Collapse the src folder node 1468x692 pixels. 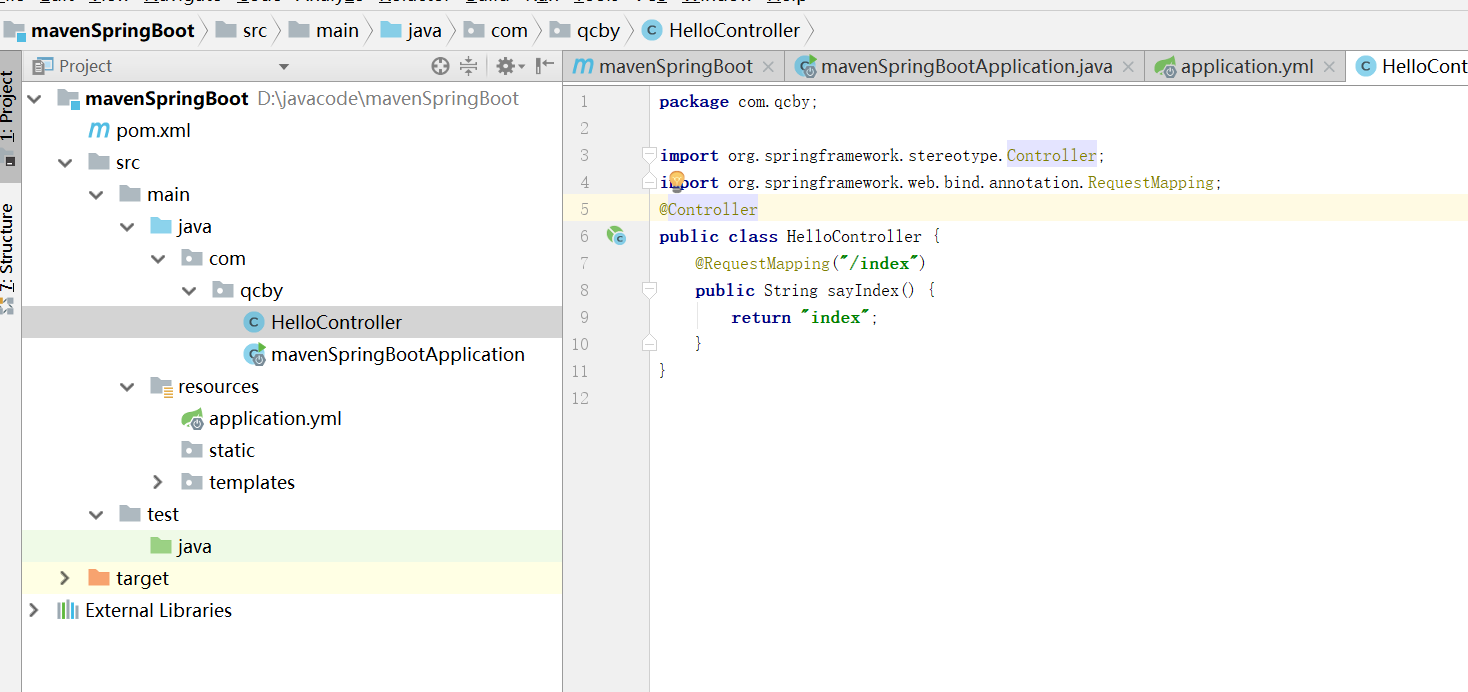pyautogui.click(x=65, y=163)
